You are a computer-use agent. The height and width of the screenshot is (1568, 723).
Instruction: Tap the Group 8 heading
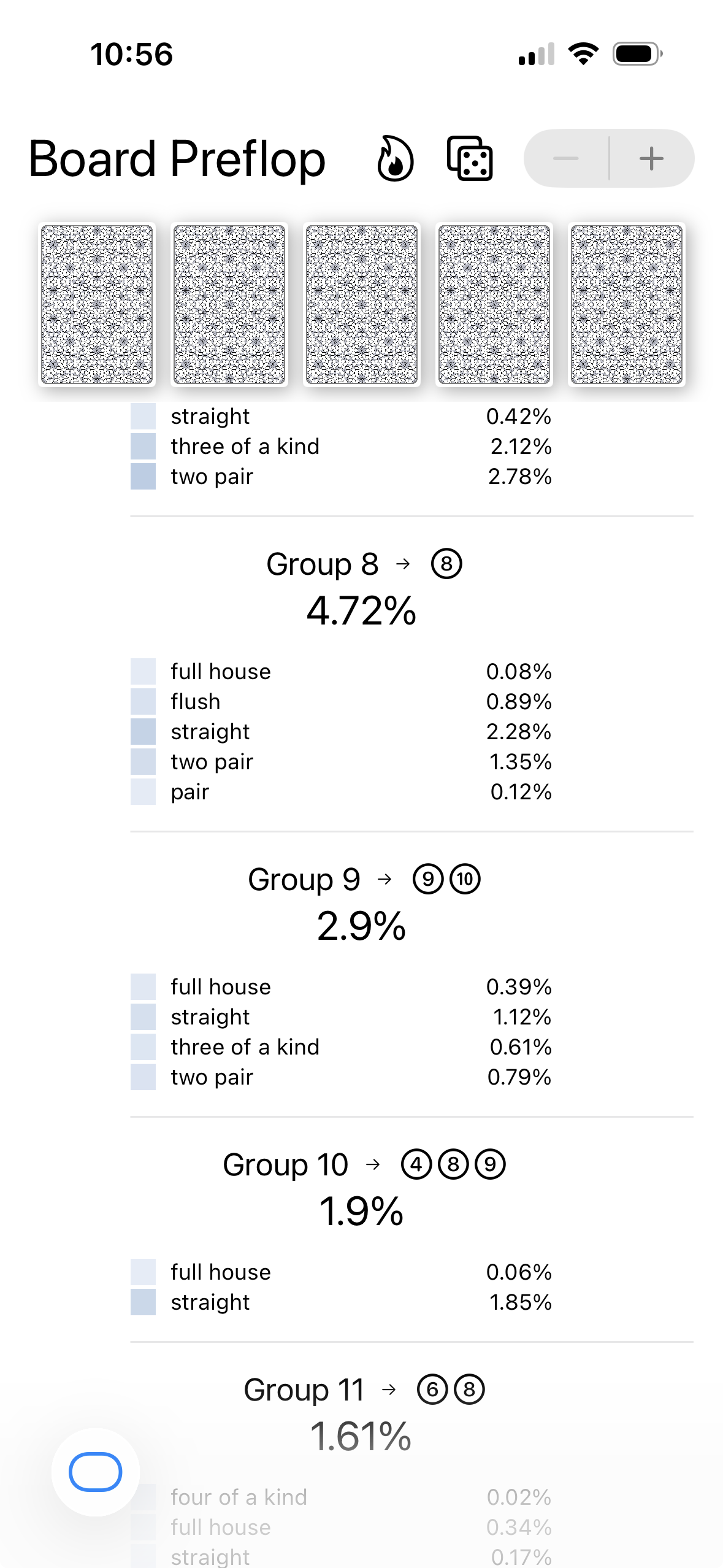point(323,564)
